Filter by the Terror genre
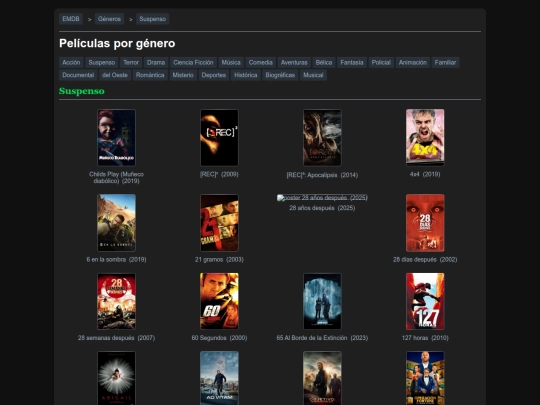This screenshot has width=540, height=405. click(131, 62)
